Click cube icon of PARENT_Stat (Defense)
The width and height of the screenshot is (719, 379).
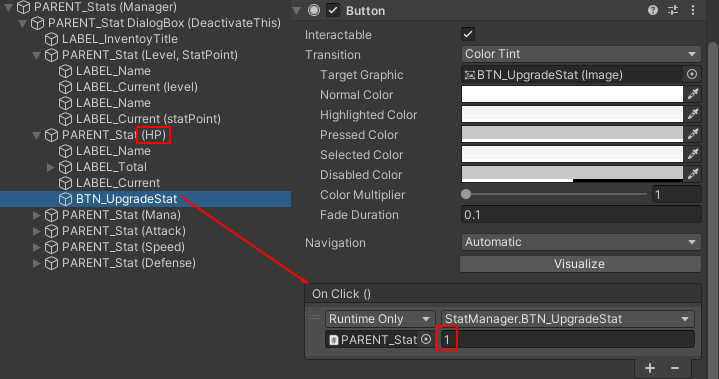point(51,263)
